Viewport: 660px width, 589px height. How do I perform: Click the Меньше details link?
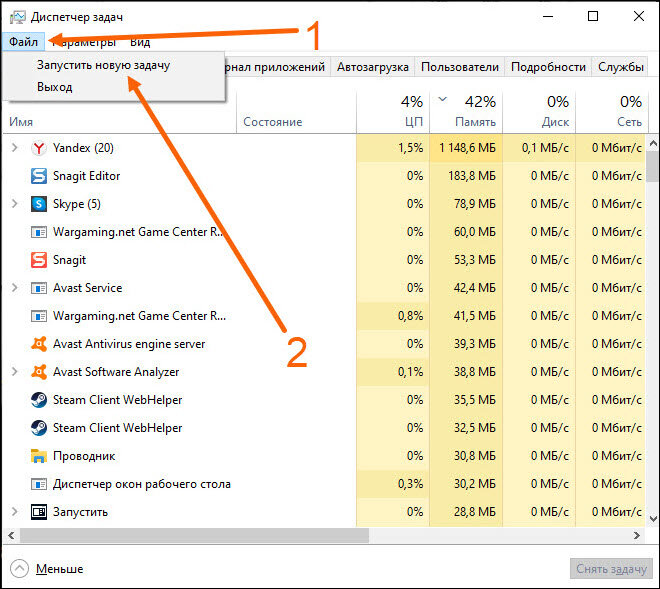click(x=59, y=569)
